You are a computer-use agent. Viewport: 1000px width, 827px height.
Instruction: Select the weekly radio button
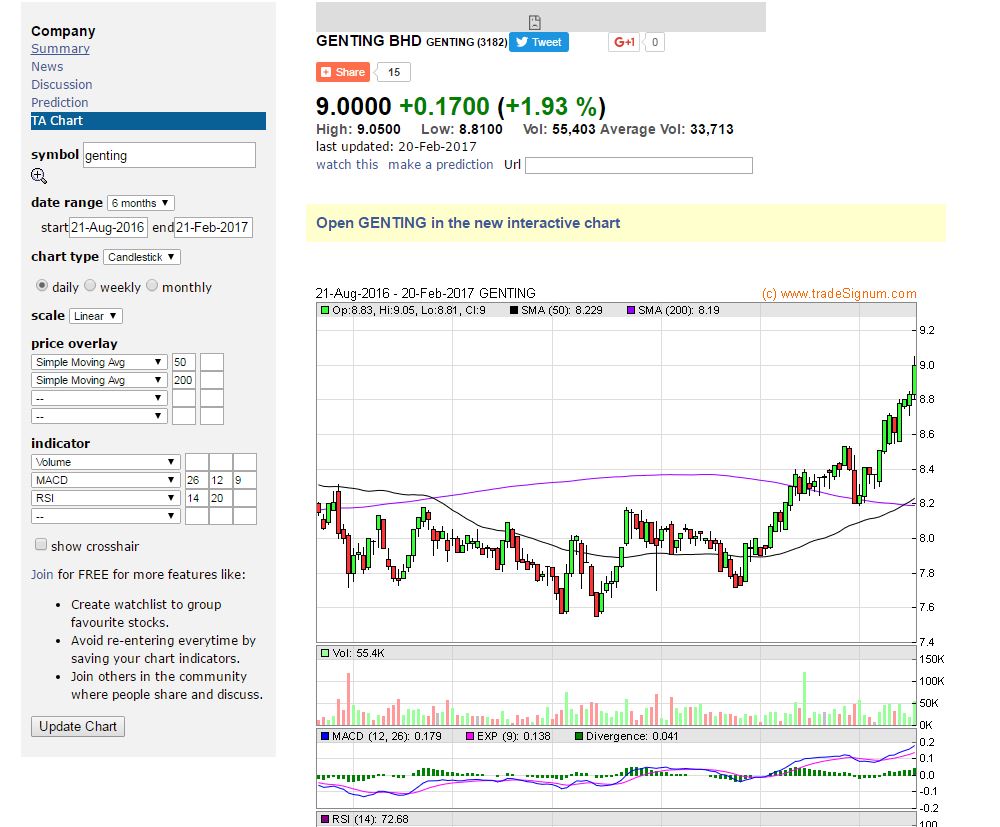coord(90,286)
